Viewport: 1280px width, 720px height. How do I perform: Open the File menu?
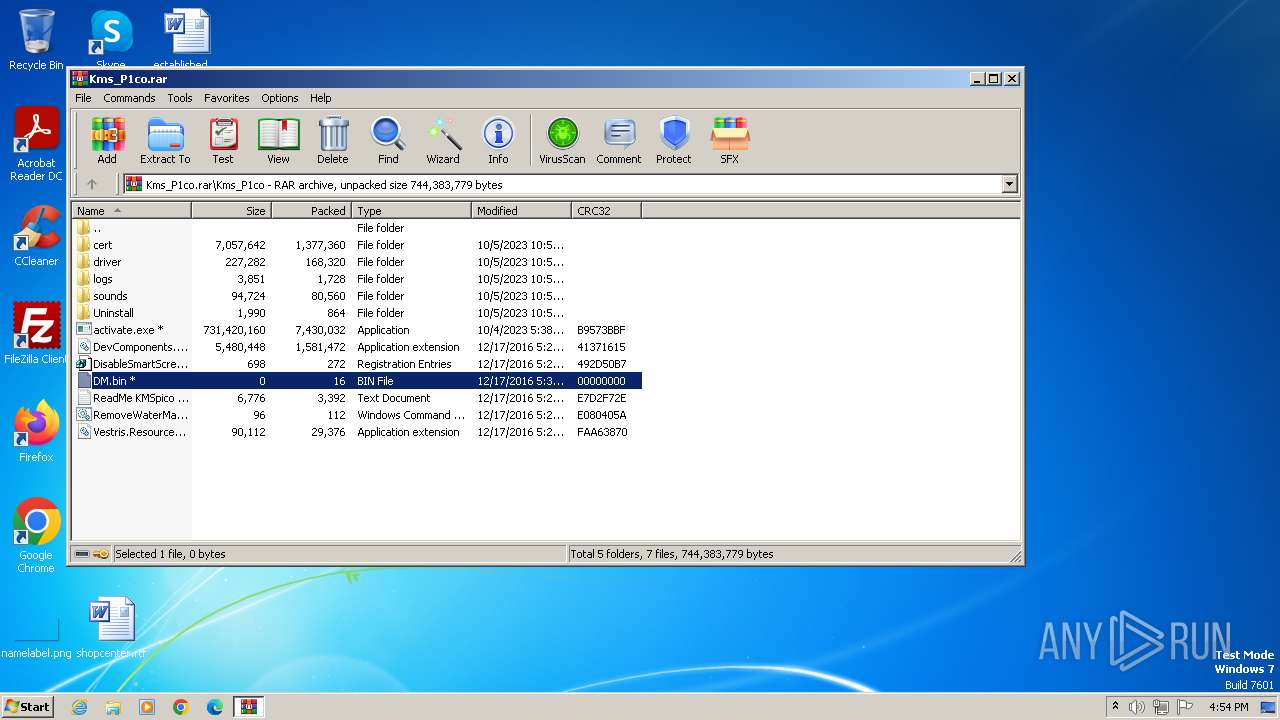[x=83, y=98]
